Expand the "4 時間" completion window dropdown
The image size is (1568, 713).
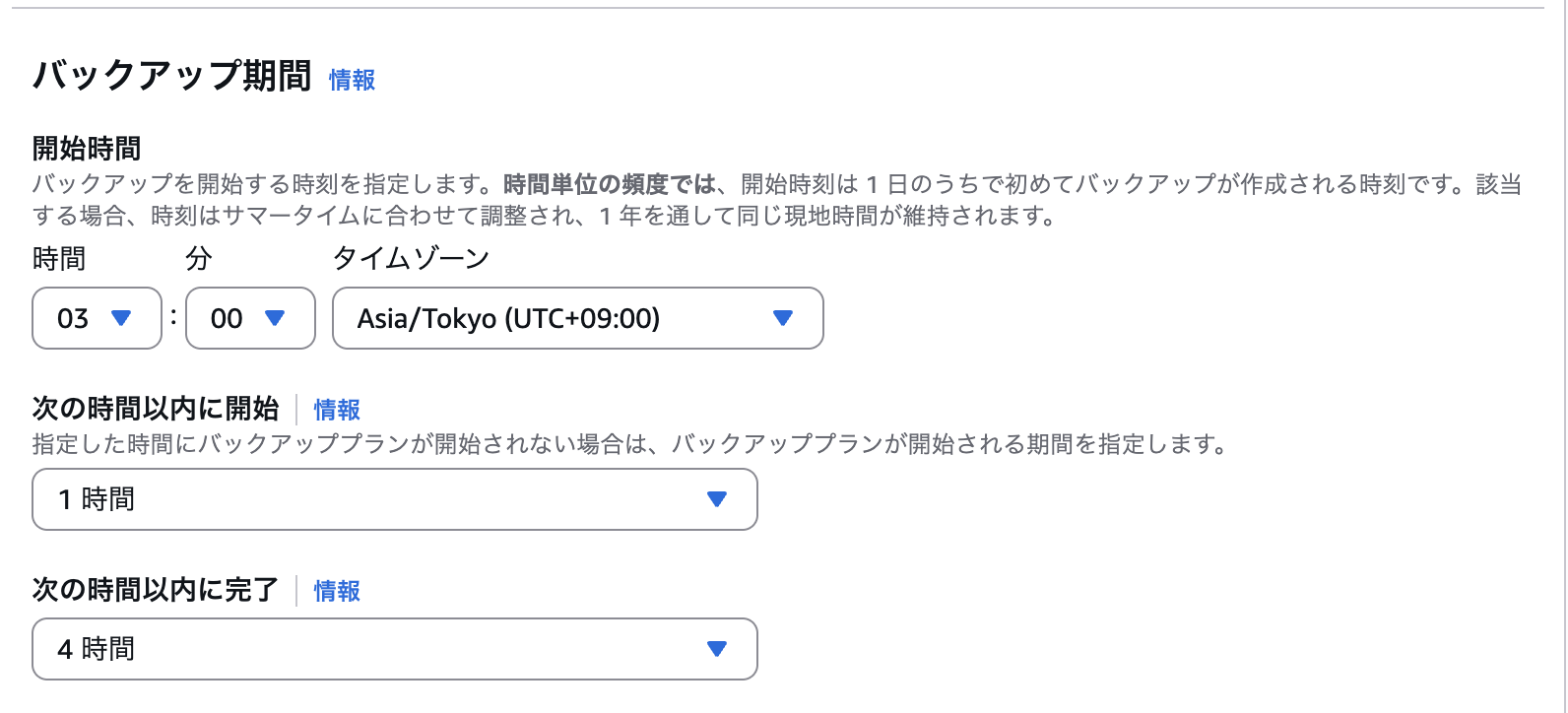[x=394, y=648]
